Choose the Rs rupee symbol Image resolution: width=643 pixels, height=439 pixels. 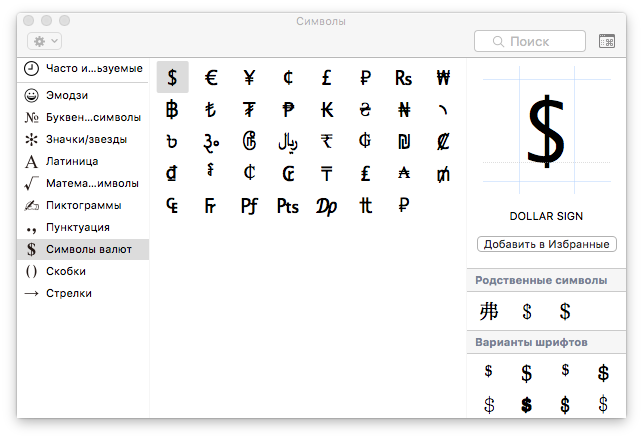[404, 78]
